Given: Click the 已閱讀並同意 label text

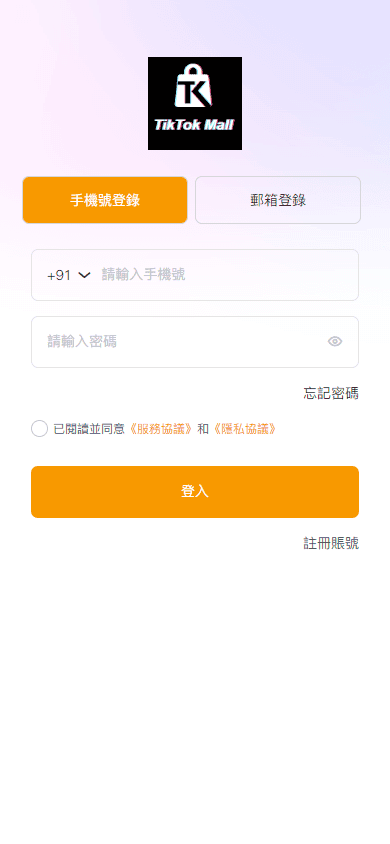Looking at the screenshot, I should (x=89, y=429).
